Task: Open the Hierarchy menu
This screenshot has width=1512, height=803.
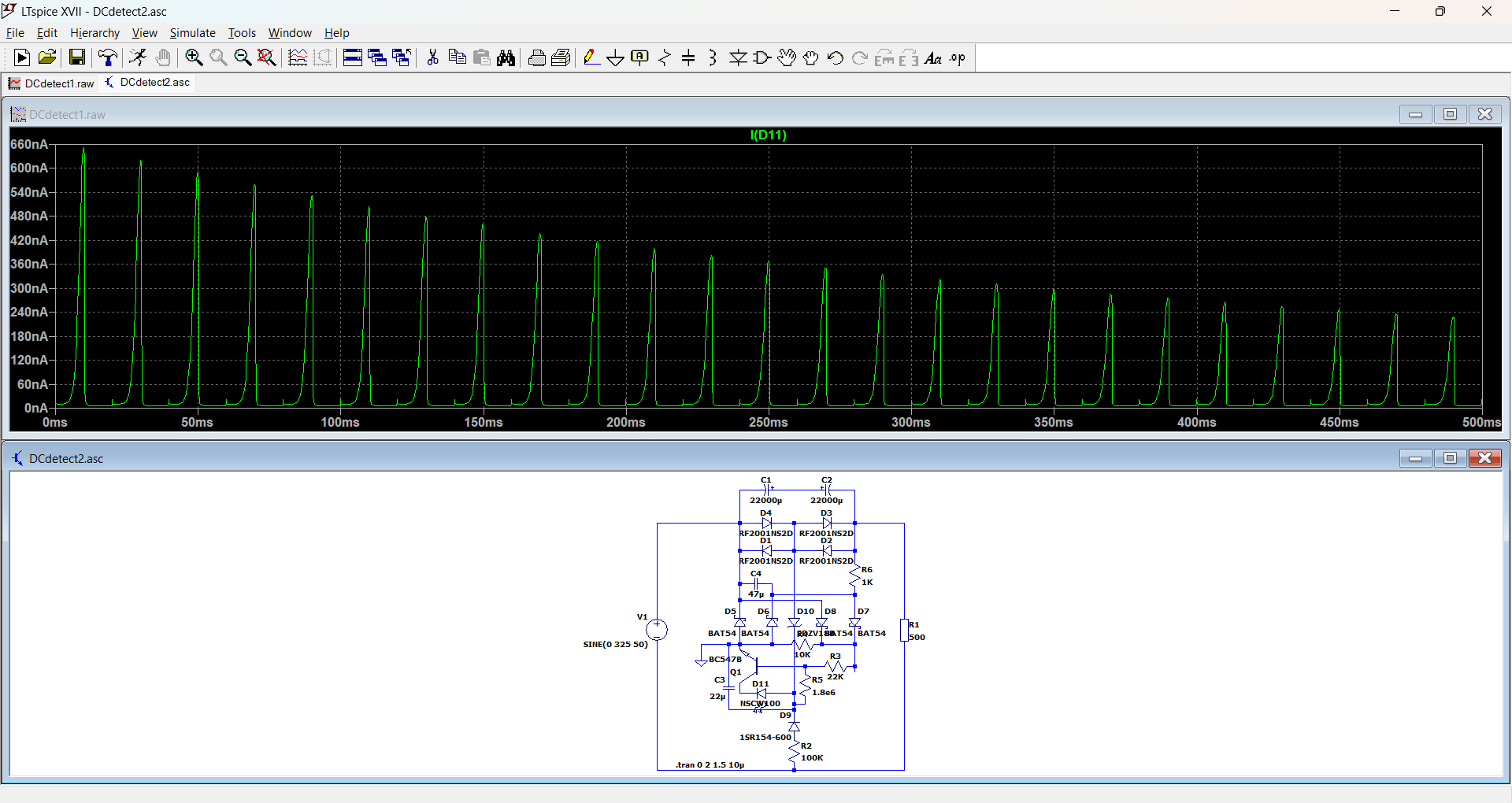Action: 94,33
